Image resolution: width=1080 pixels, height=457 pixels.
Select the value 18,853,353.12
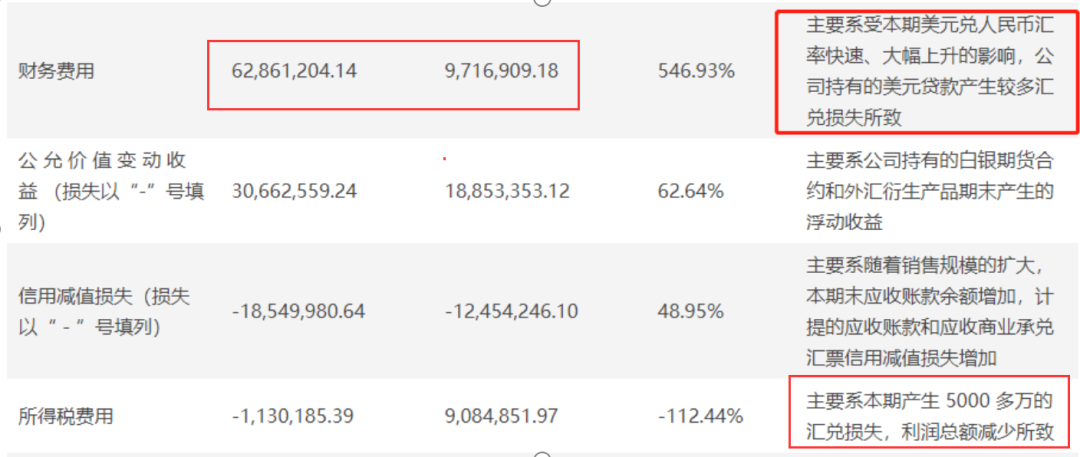(x=506, y=191)
